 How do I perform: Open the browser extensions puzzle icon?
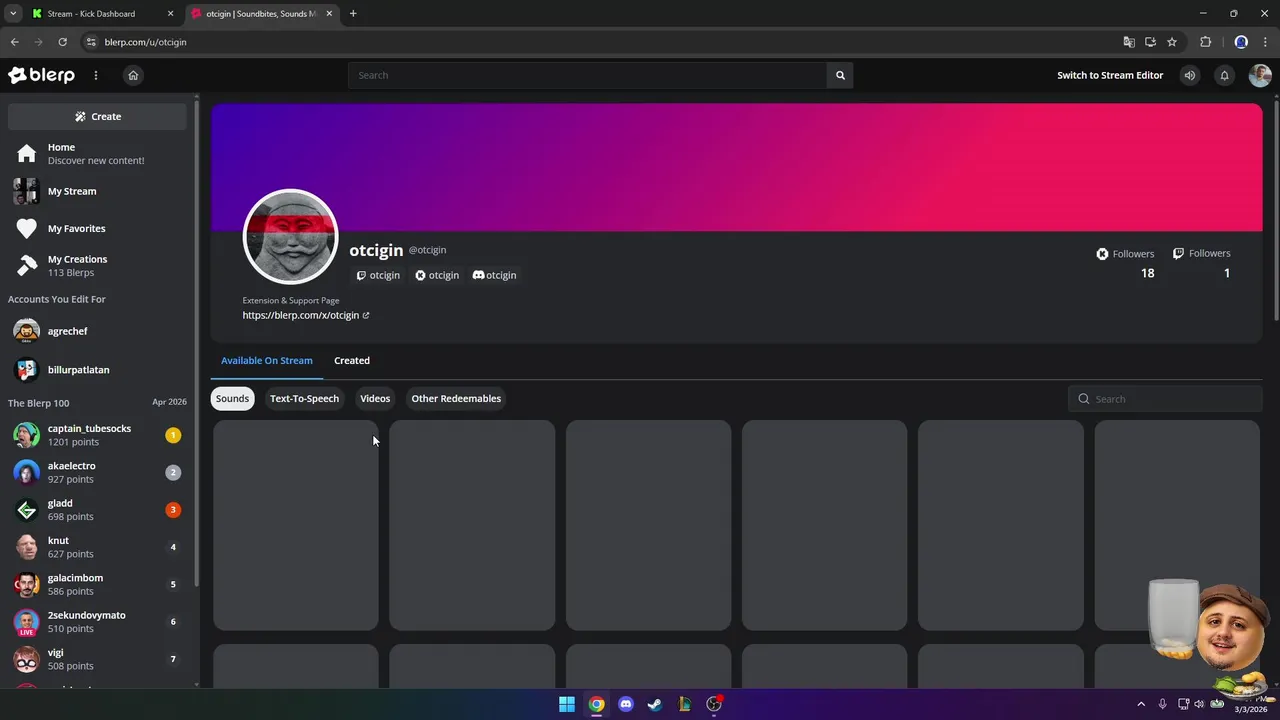pyautogui.click(x=1205, y=42)
